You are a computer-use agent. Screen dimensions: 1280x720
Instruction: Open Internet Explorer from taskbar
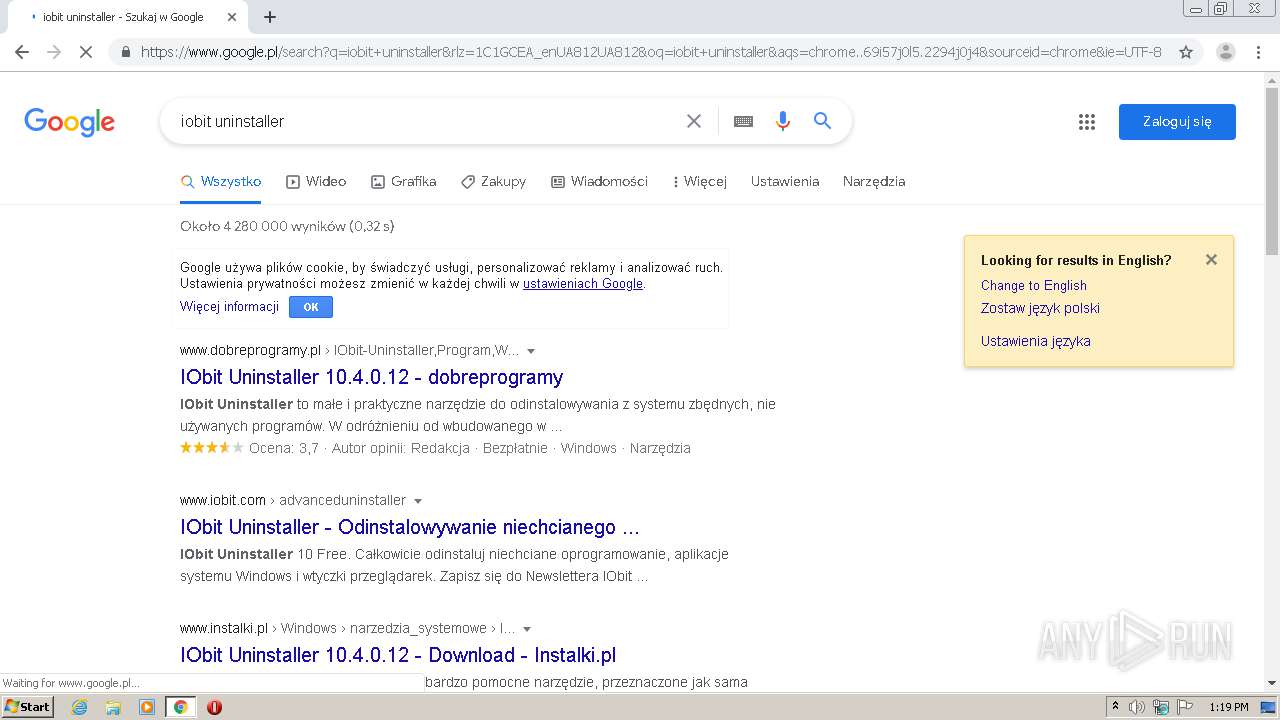tap(79, 707)
